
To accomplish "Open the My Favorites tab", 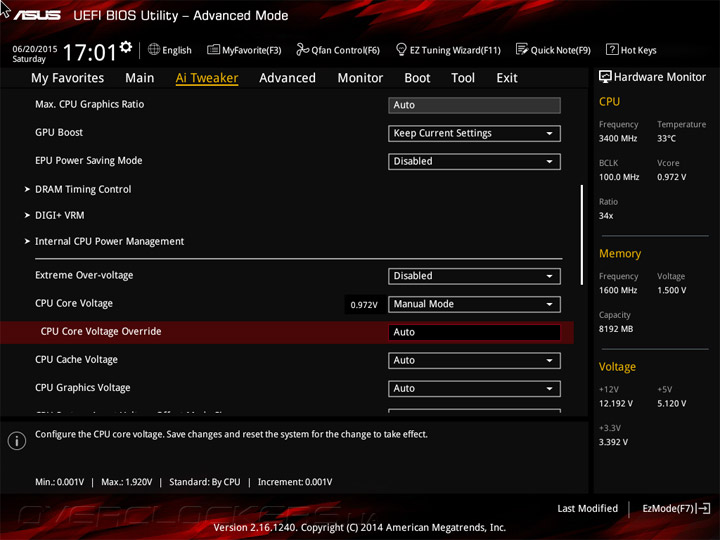I will [68, 78].
